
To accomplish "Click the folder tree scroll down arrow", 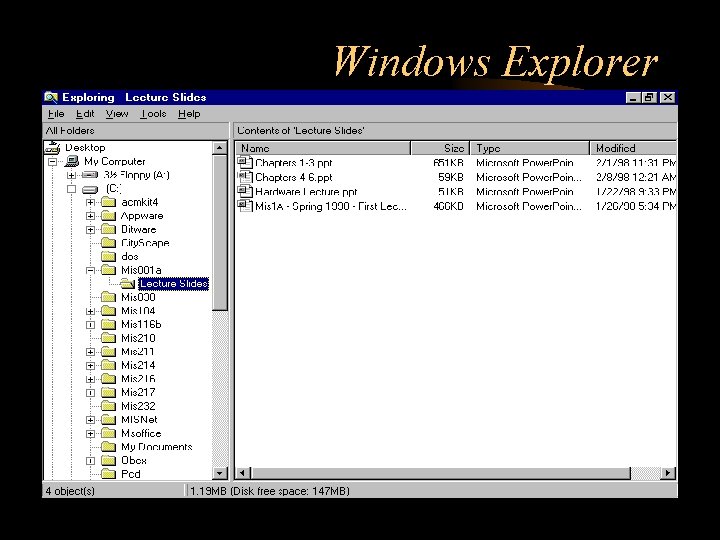I will (x=219, y=473).
